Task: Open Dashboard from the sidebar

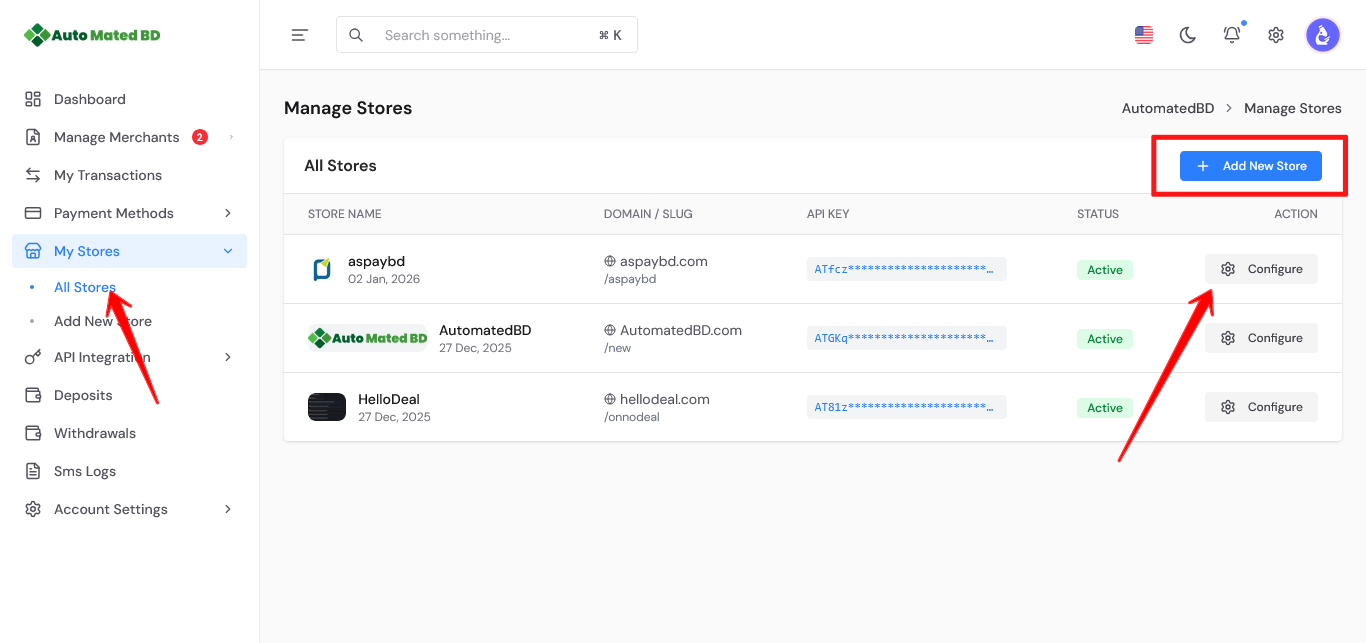Action: pyautogui.click(x=89, y=99)
